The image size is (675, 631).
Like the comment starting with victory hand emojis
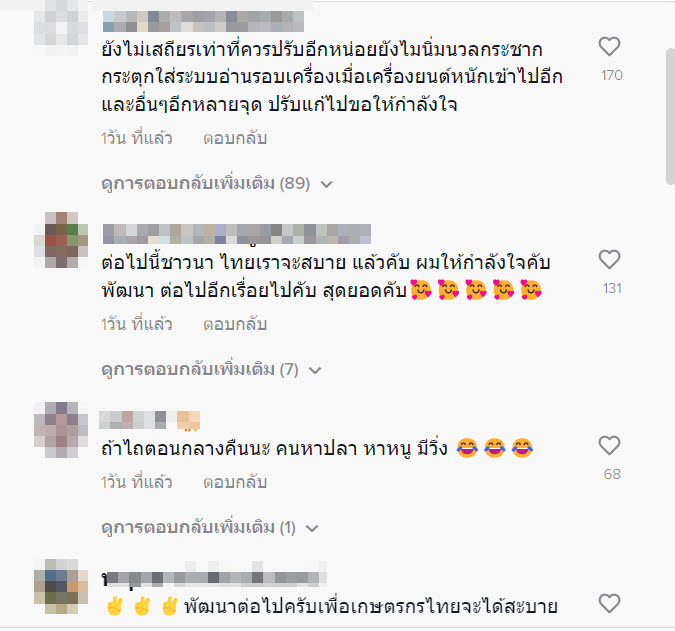[609, 603]
